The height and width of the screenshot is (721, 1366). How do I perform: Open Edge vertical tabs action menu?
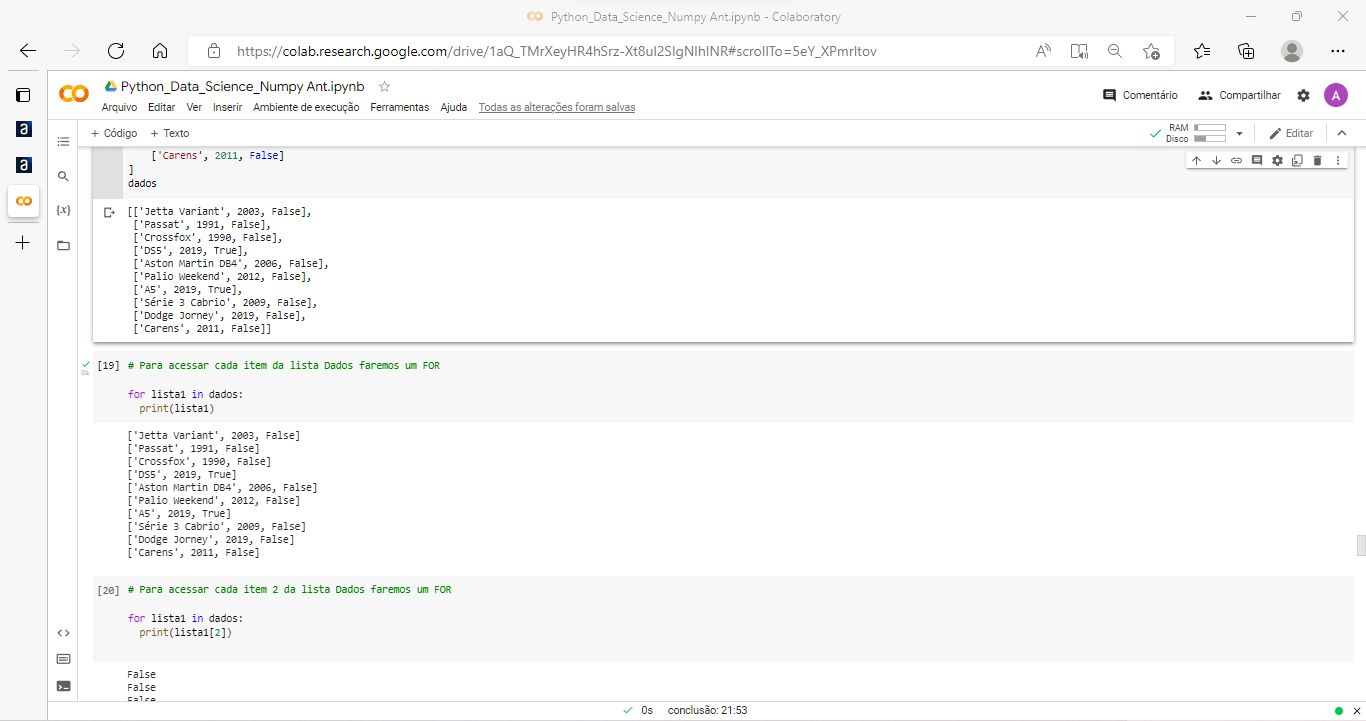(x=23, y=95)
